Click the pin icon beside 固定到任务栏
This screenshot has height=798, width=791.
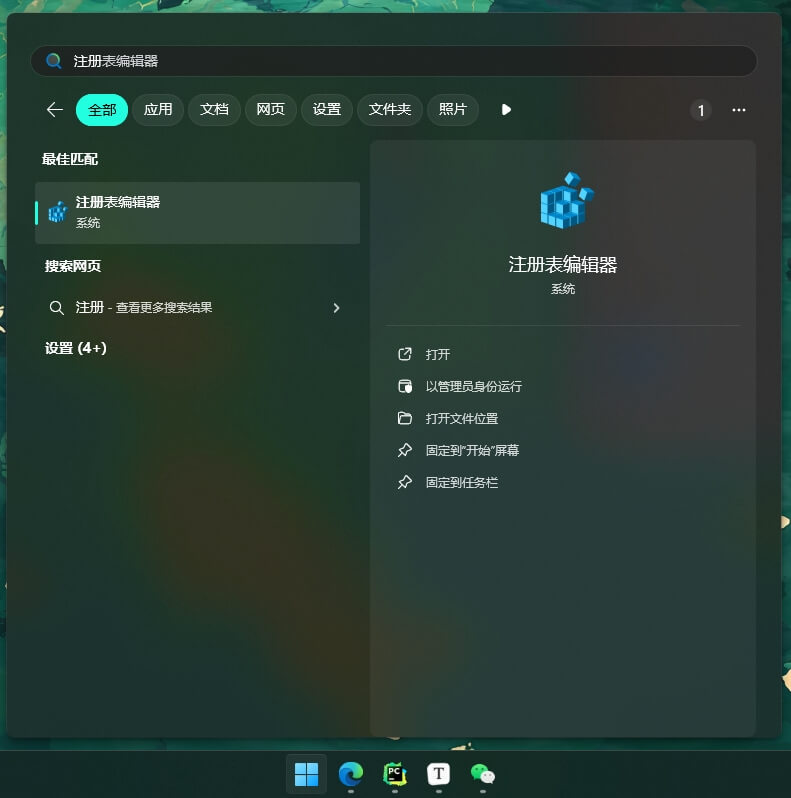click(405, 482)
